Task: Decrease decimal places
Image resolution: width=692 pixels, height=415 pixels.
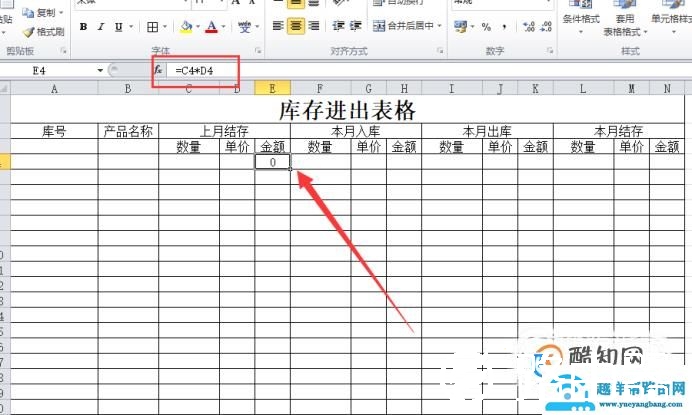Action: (546, 26)
